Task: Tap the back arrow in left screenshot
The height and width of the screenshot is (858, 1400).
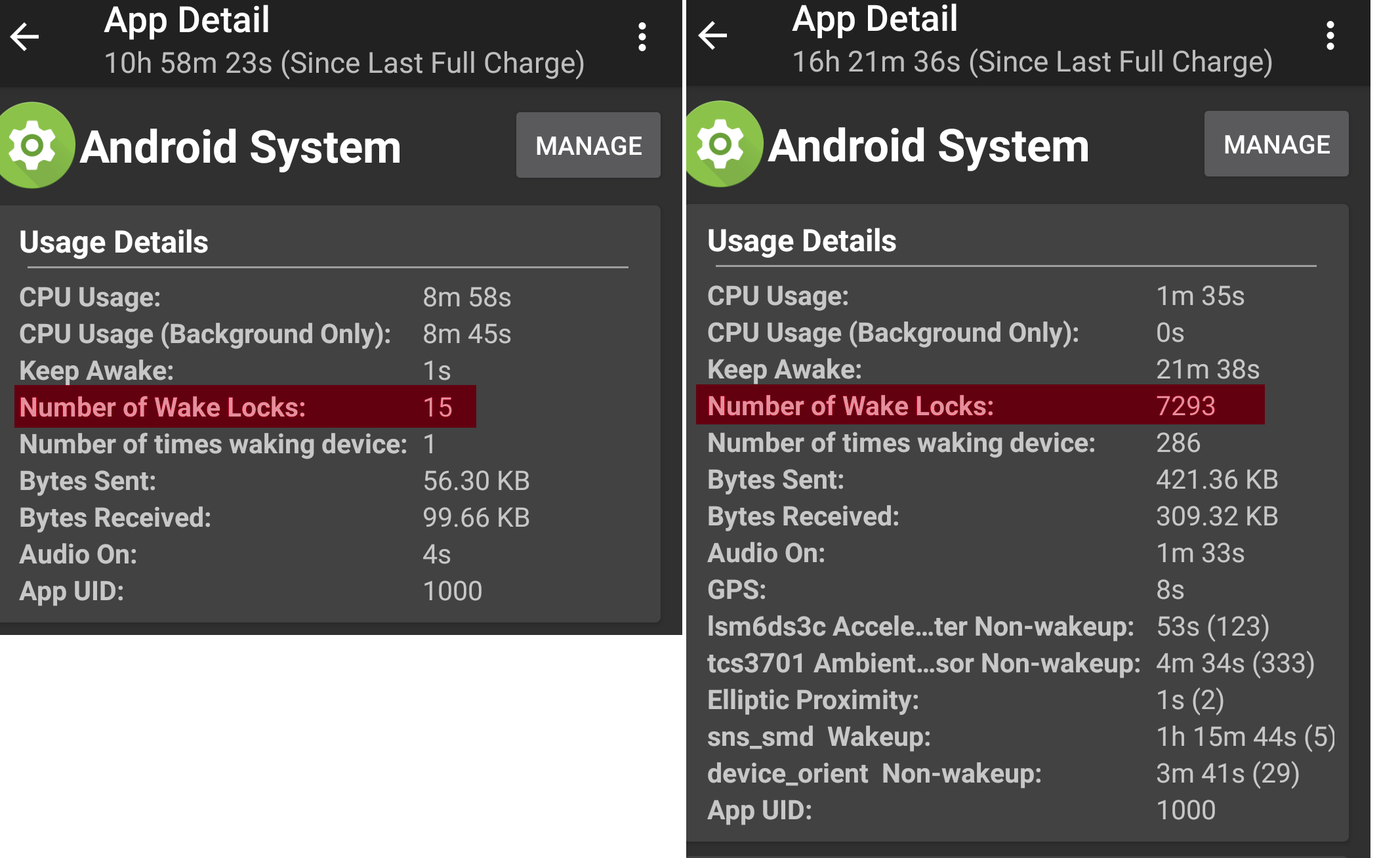Action: click(x=25, y=36)
